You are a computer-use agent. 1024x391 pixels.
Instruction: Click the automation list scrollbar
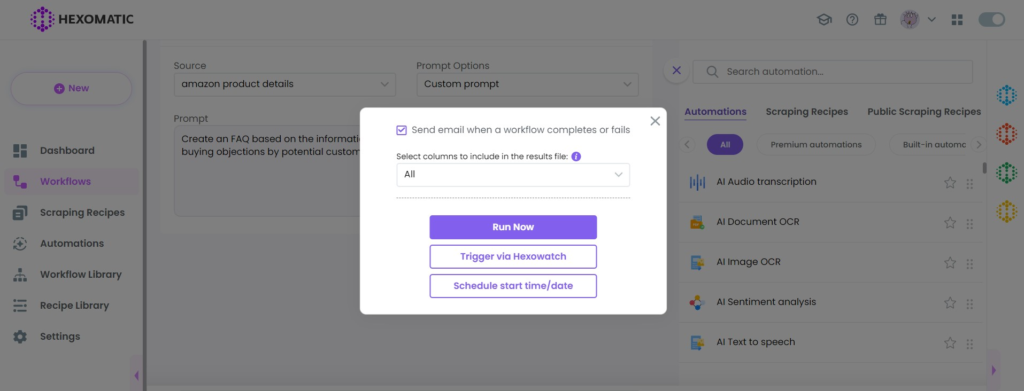point(984,167)
